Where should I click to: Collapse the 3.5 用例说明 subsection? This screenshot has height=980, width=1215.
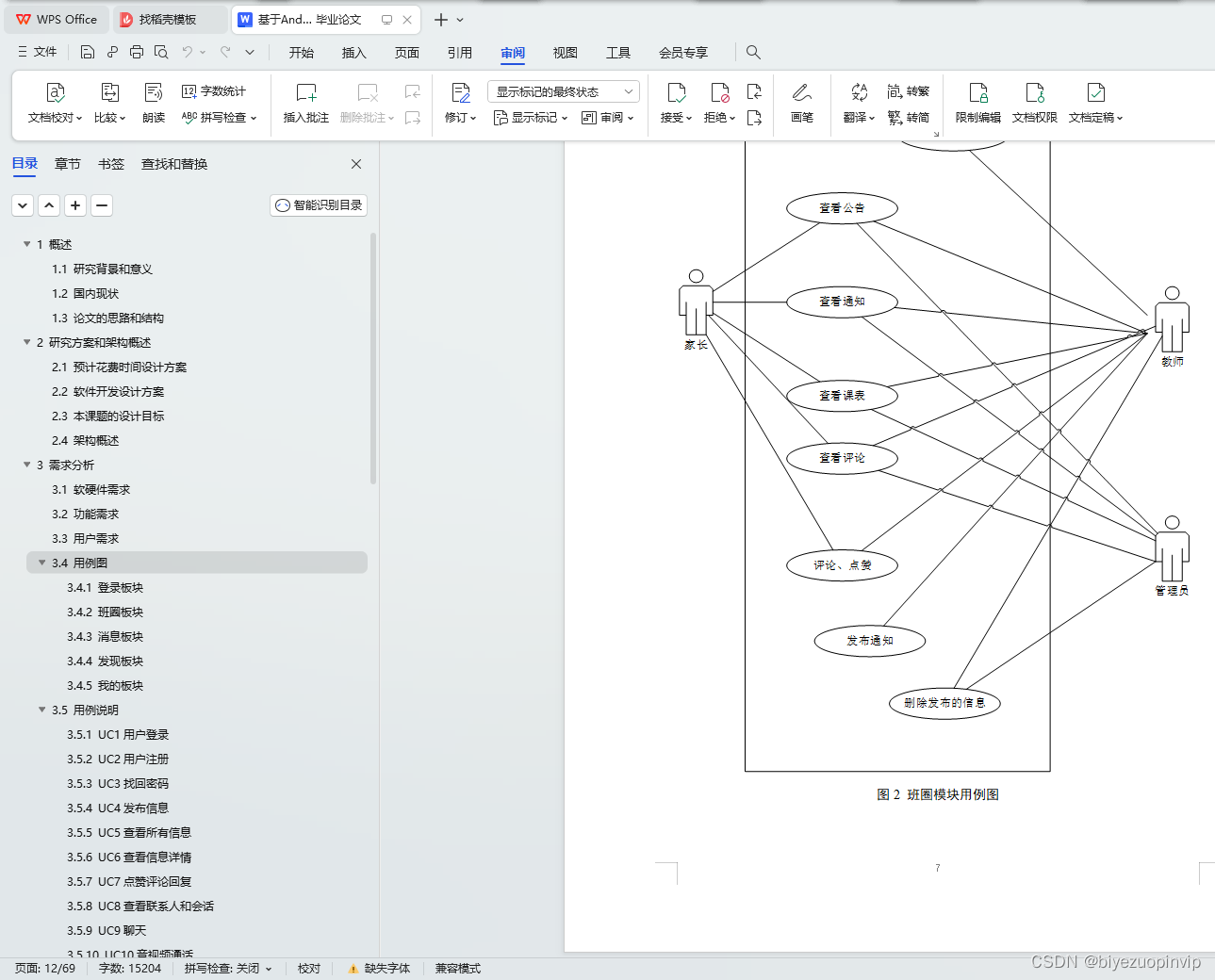pyautogui.click(x=41, y=710)
